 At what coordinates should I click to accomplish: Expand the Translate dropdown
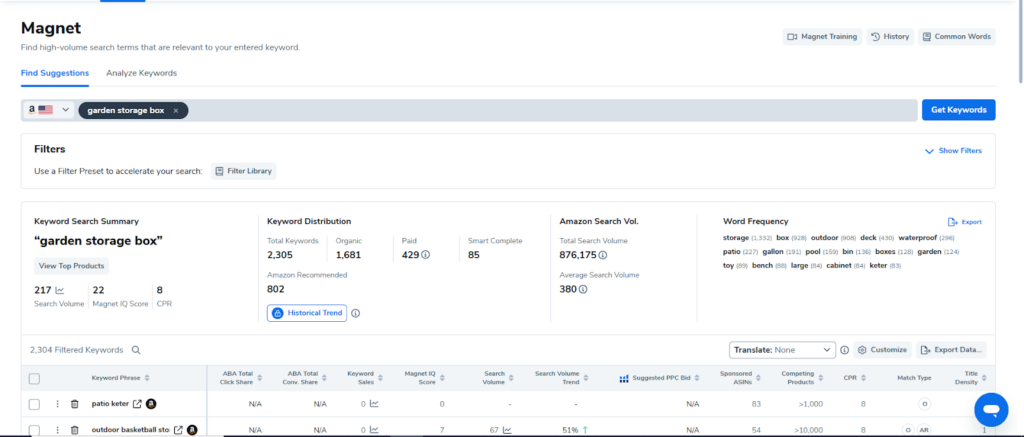point(782,350)
